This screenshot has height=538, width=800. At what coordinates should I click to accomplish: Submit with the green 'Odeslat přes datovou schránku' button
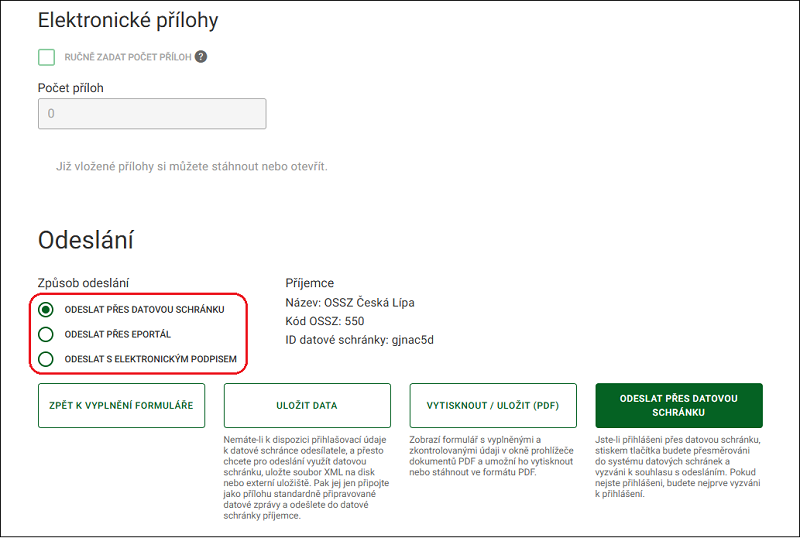coord(679,405)
